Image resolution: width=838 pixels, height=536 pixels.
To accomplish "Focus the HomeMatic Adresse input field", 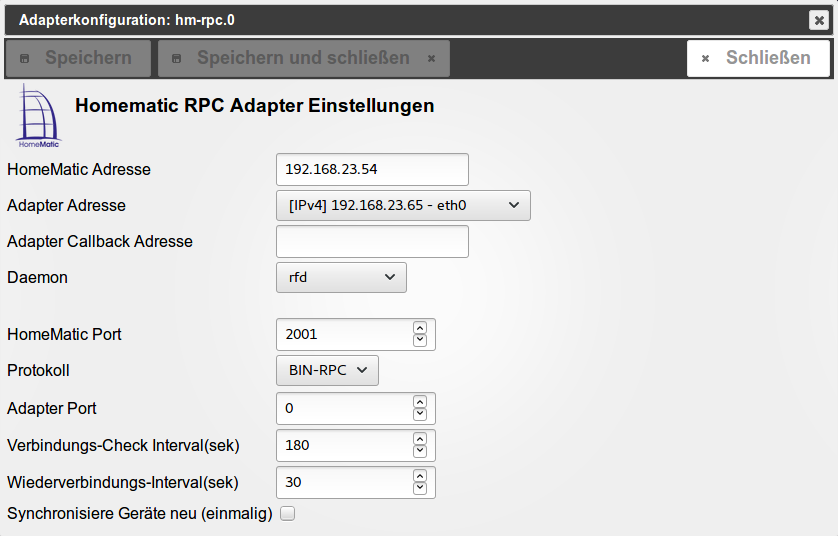I will (x=372, y=169).
